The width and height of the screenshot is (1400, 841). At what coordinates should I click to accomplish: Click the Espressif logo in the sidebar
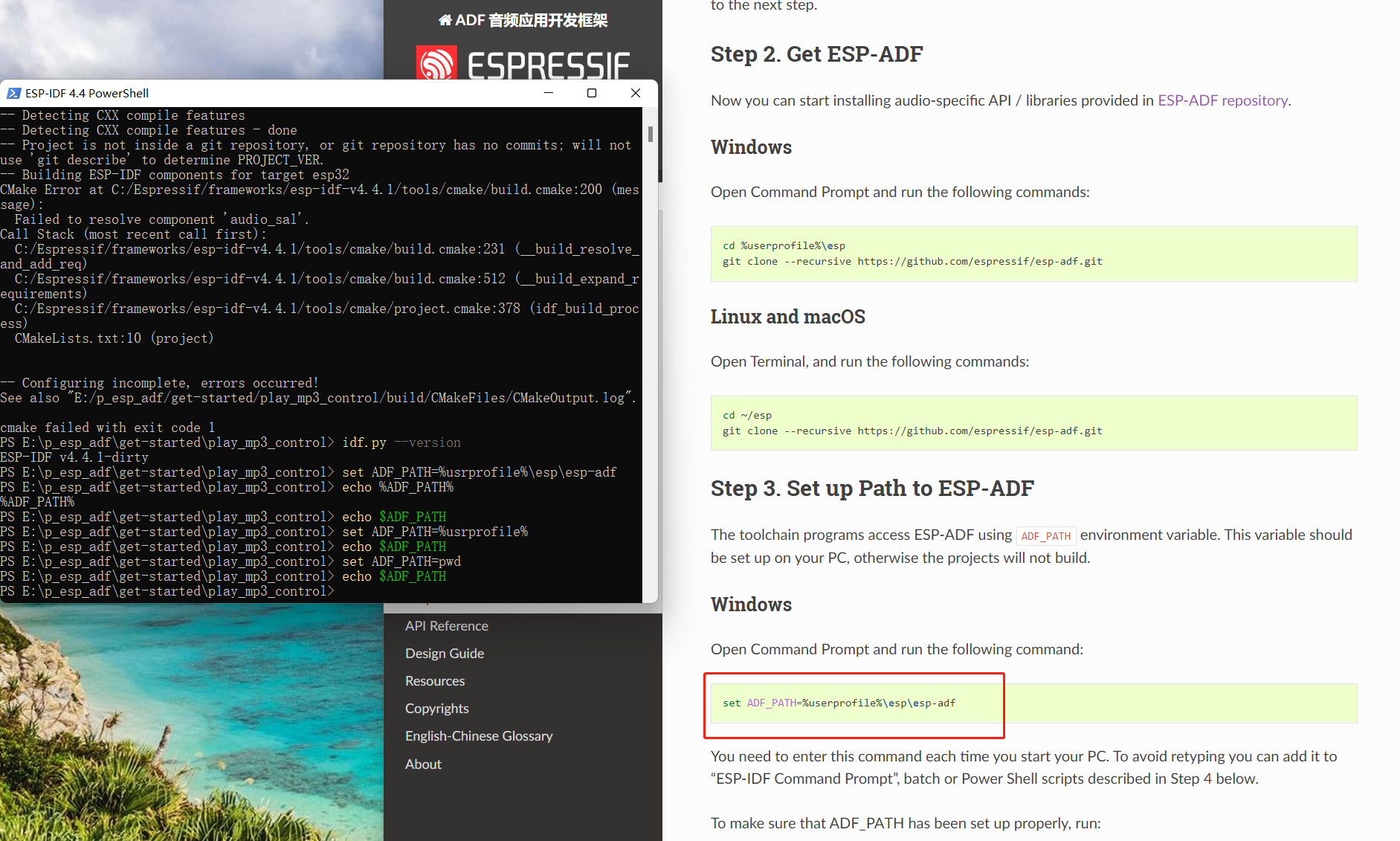tap(523, 64)
